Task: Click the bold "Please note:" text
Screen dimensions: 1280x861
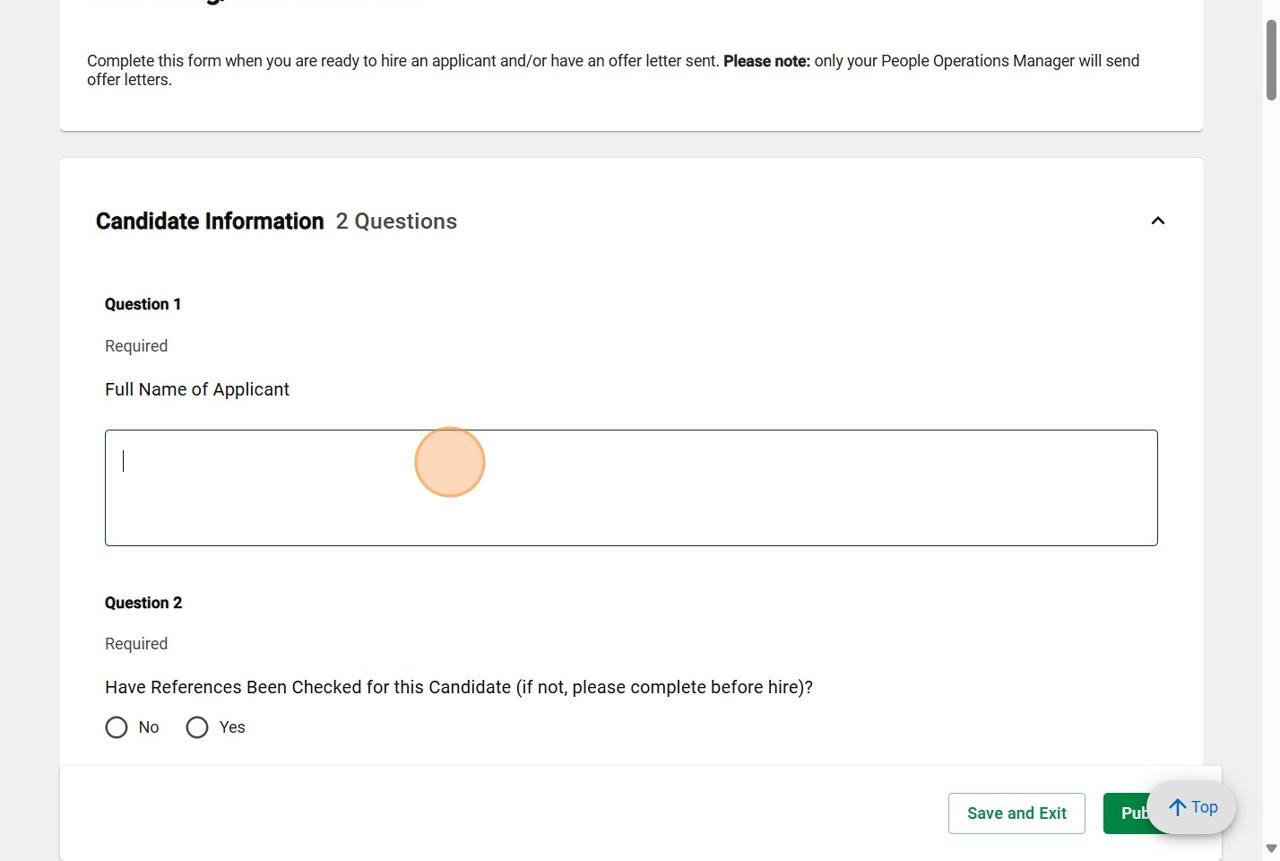Action: pos(766,61)
